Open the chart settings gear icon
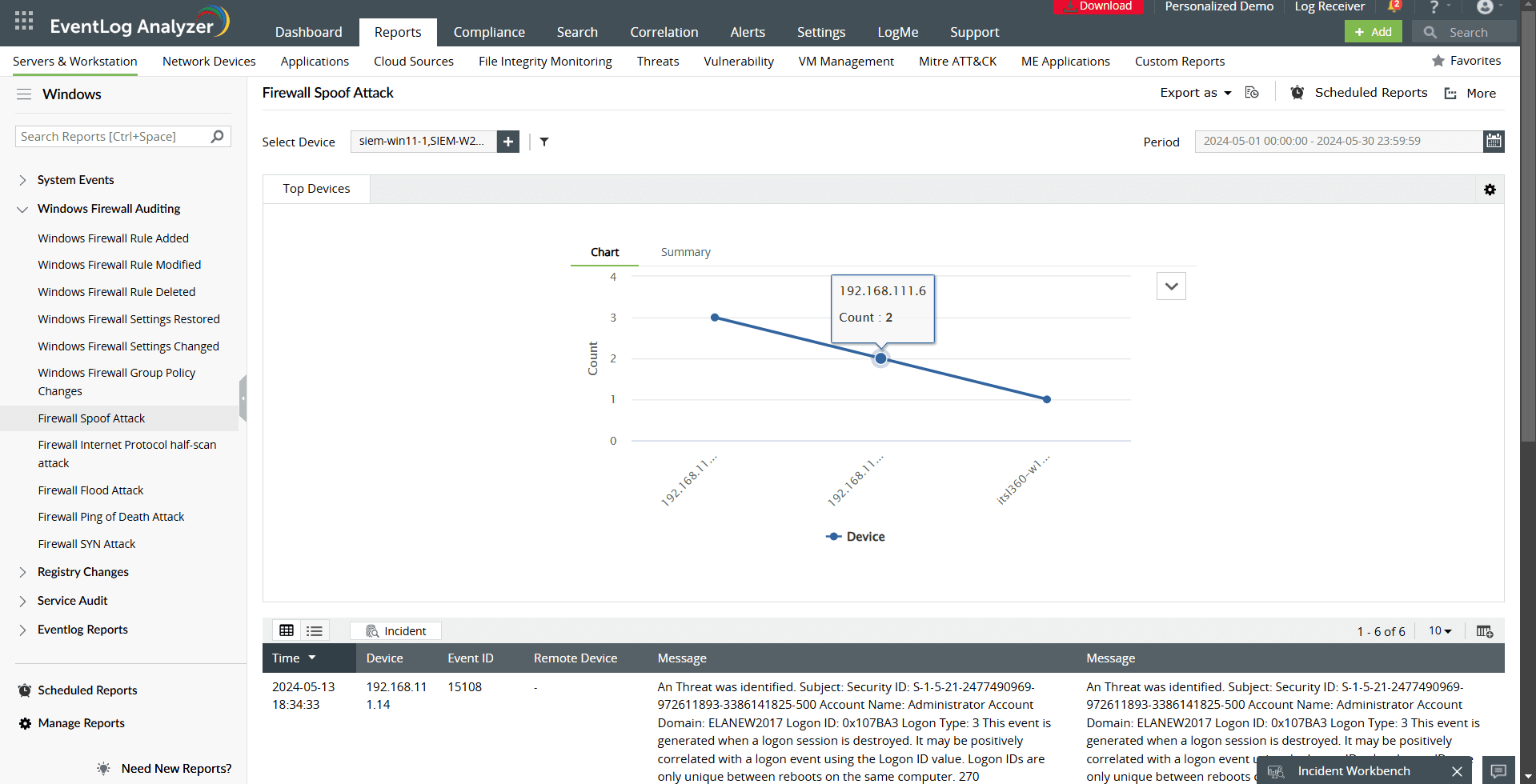Screen dimensions: 1536x784 click(x=1490, y=190)
